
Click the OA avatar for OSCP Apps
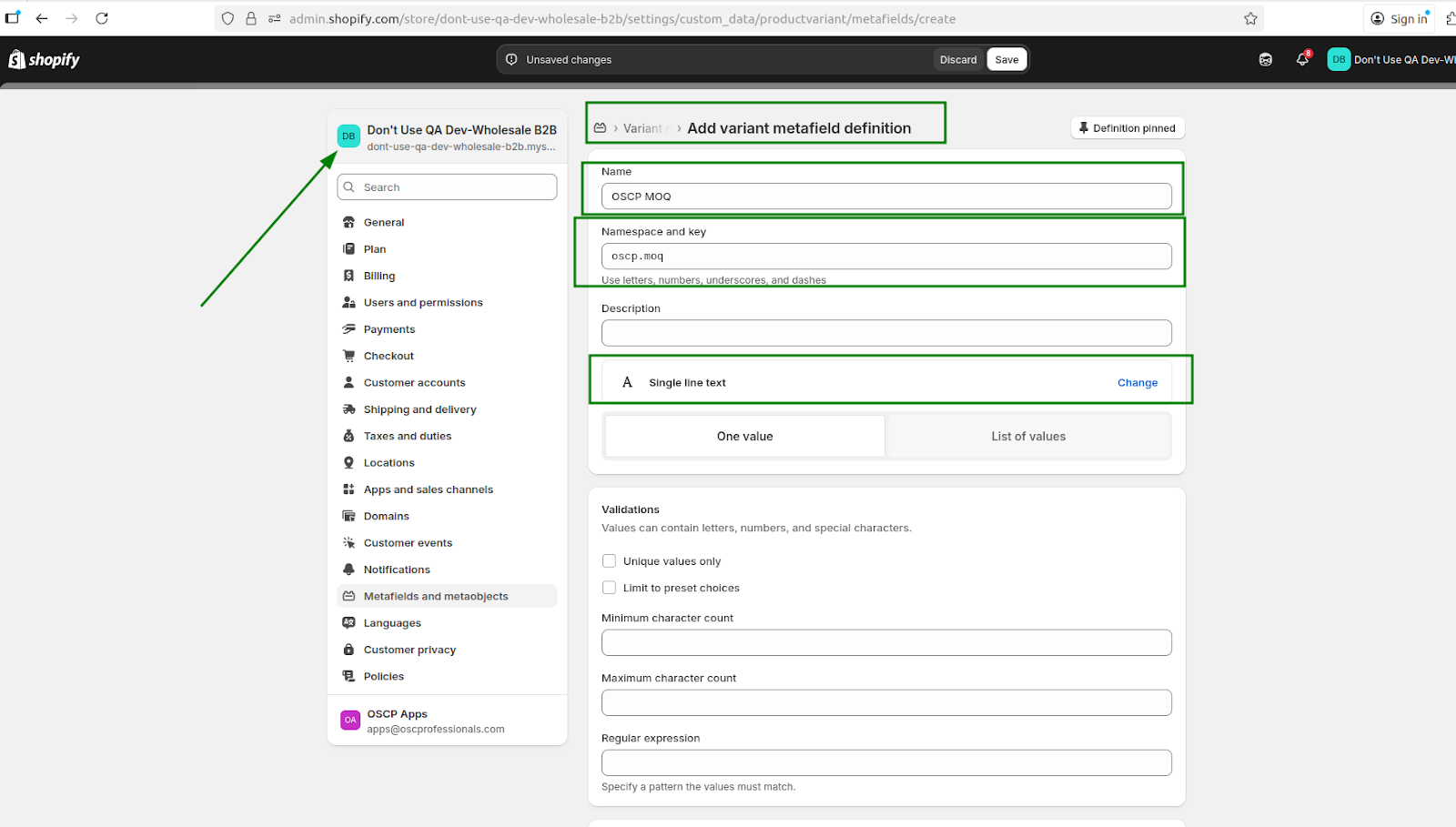point(350,721)
